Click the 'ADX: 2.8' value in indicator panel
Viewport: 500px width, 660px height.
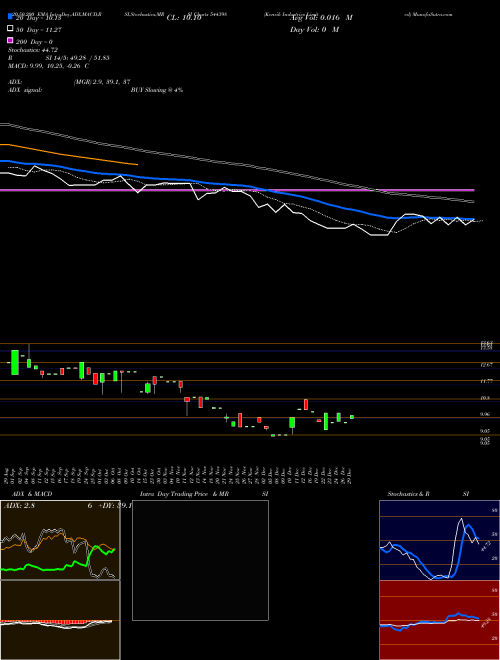pyautogui.click(x=19, y=506)
